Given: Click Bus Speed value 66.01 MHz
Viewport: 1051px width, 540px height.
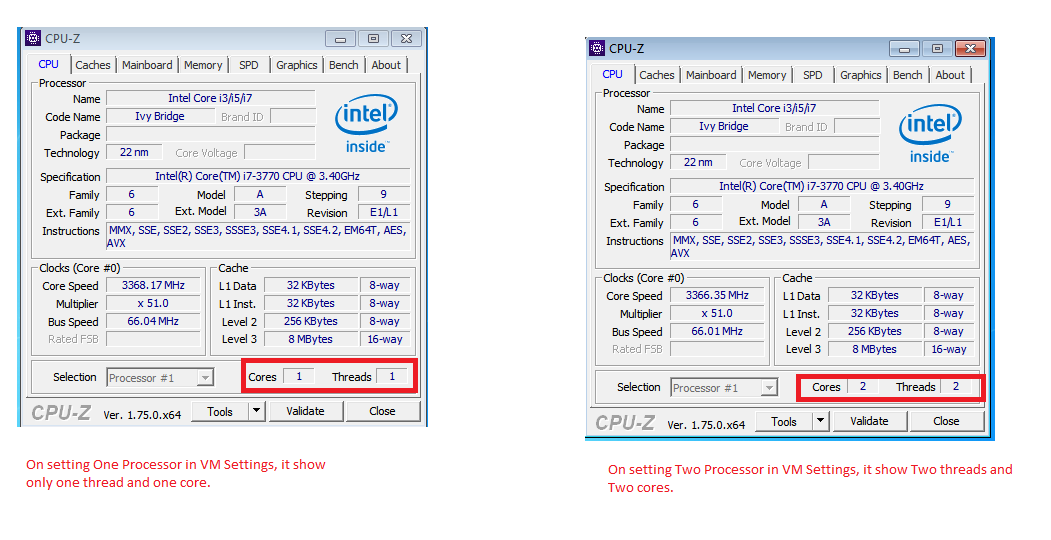Looking at the screenshot, I should point(717,332).
